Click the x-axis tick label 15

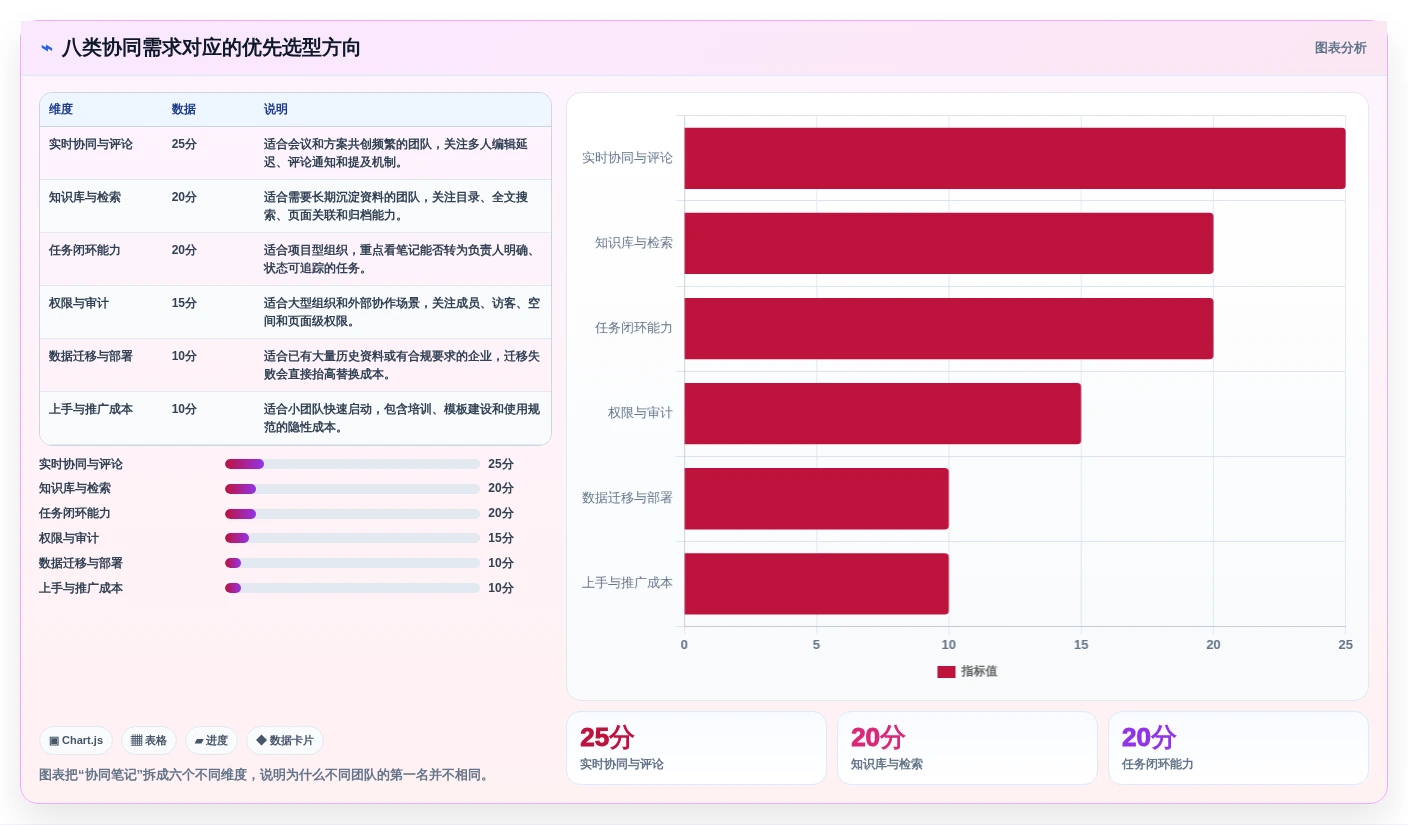coord(1081,645)
